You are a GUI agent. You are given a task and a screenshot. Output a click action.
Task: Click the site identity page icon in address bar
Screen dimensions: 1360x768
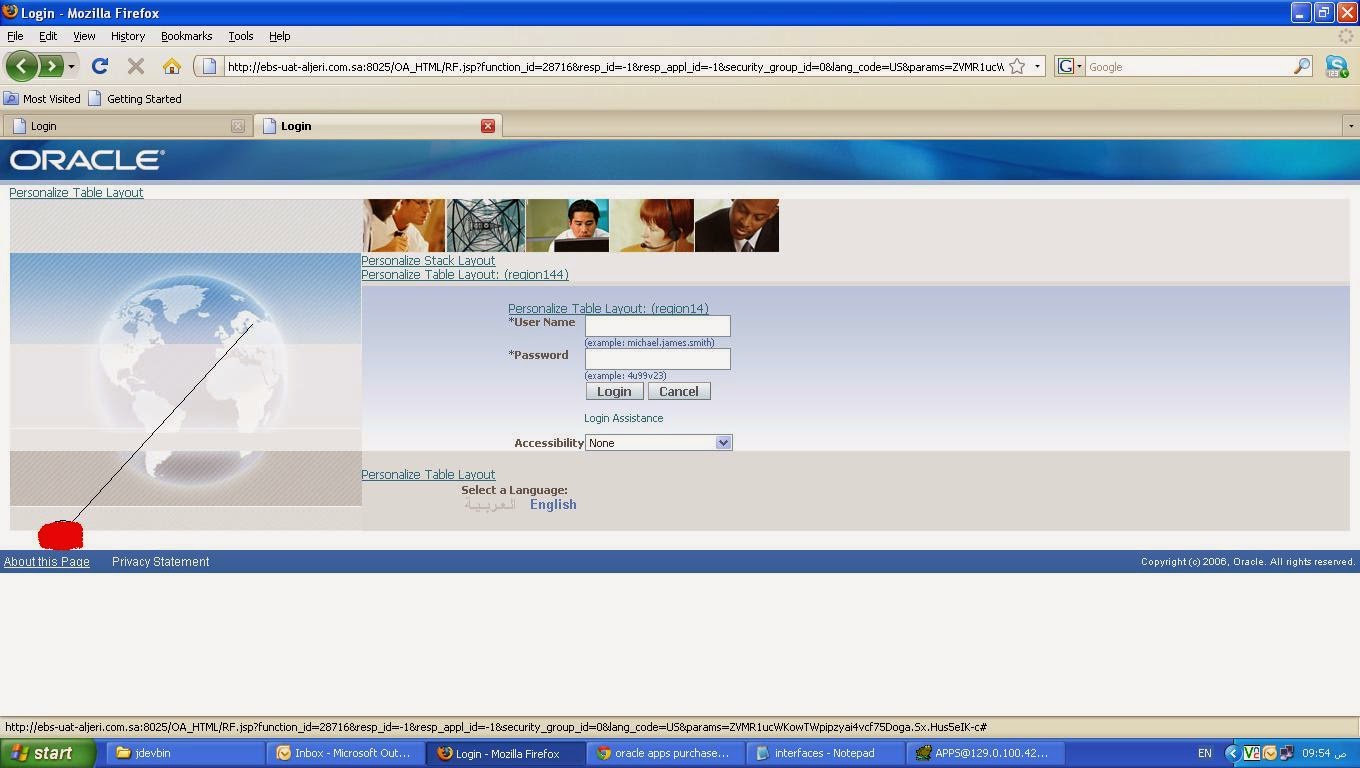click(x=208, y=67)
